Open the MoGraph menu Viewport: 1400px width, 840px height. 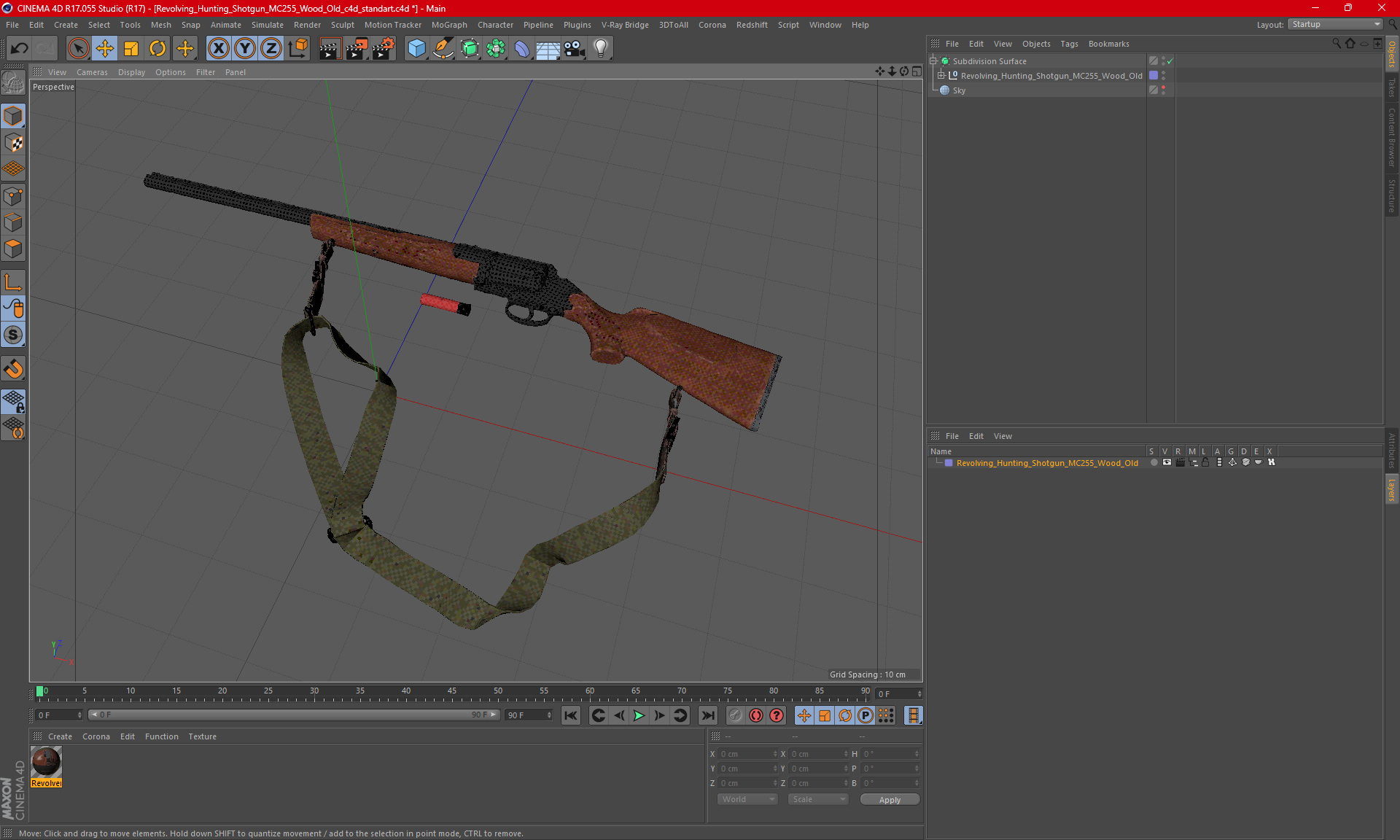[x=449, y=25]
